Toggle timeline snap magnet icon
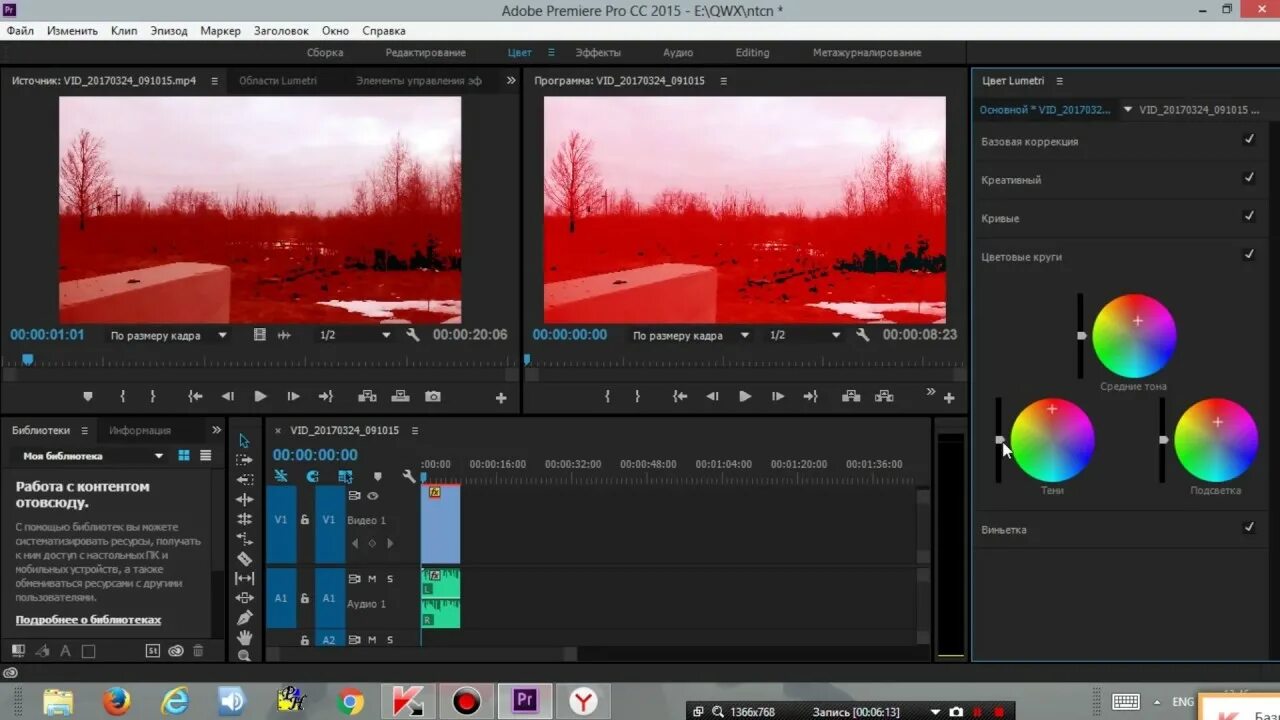This screenshot has width=1280, height=720. tap(313, 477)
